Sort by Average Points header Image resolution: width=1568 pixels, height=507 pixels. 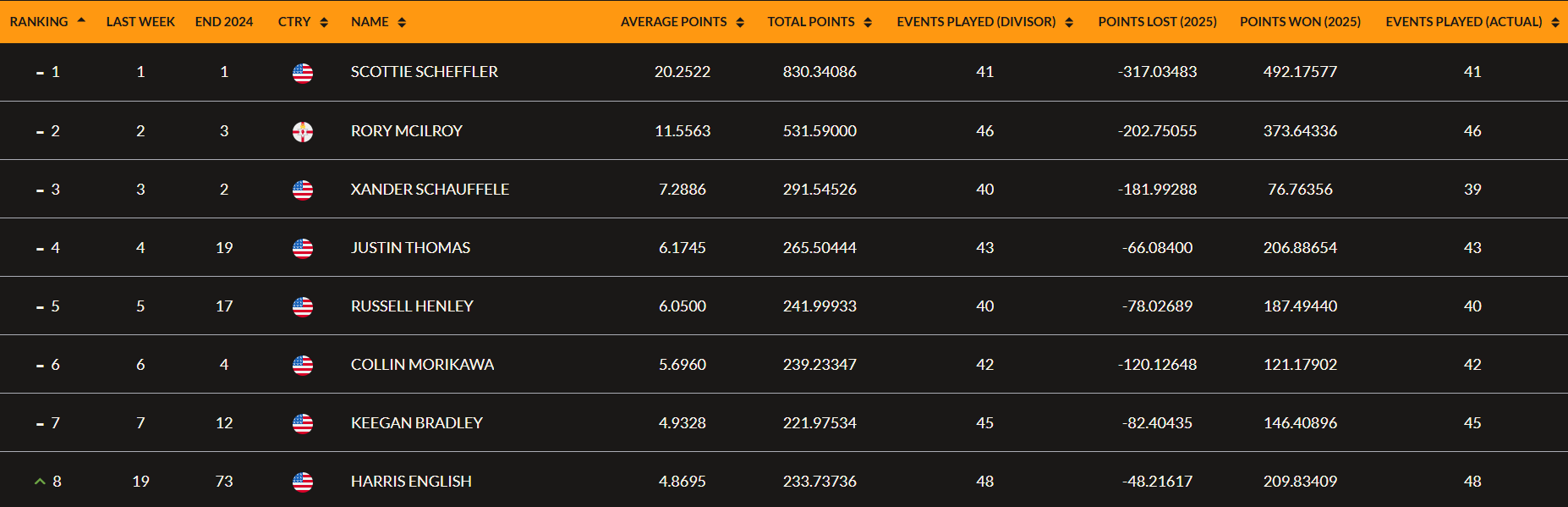[x=682, y=22]
